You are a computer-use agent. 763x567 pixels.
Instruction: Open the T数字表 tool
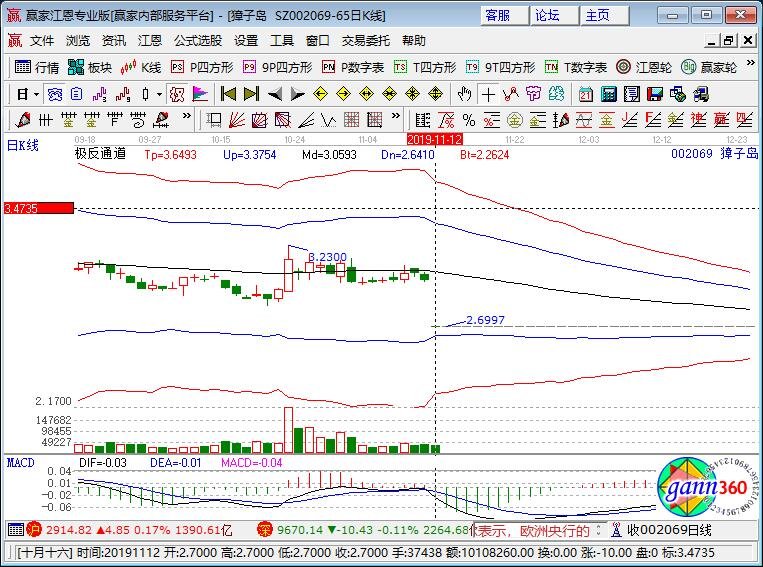coord(576,67)
